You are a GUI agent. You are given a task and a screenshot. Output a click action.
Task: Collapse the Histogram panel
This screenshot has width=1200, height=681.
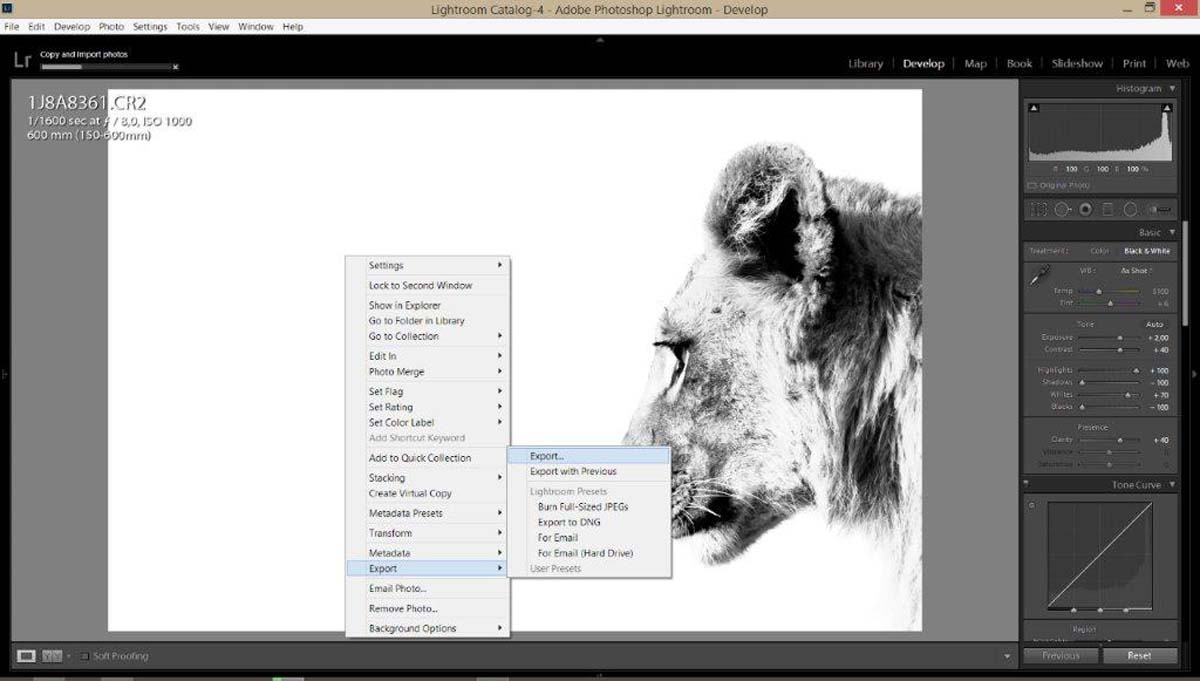tap(1173, 89)
